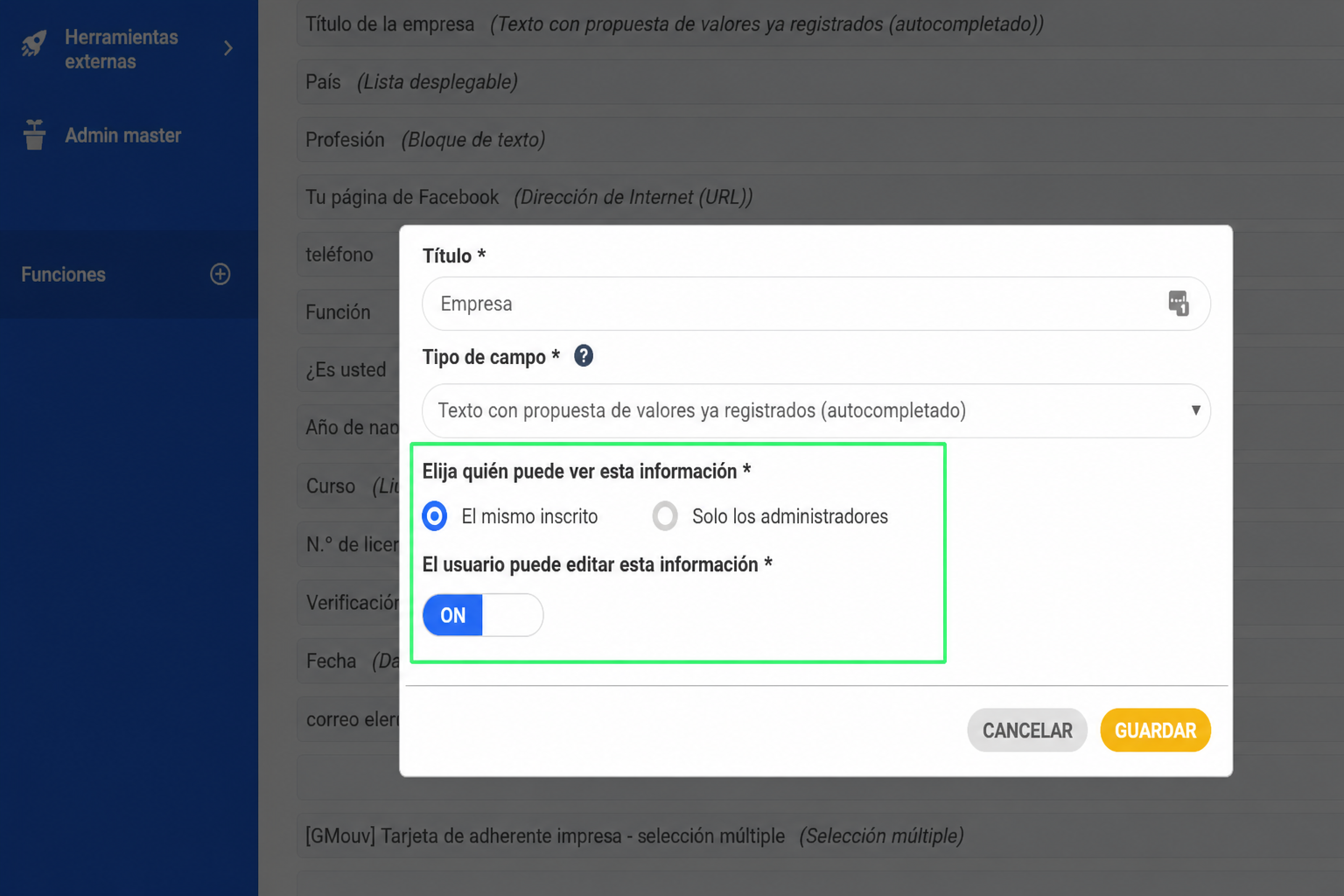Click the translation icon in Título field
The image size is (1344, 896).
(x=1178, y=304)
